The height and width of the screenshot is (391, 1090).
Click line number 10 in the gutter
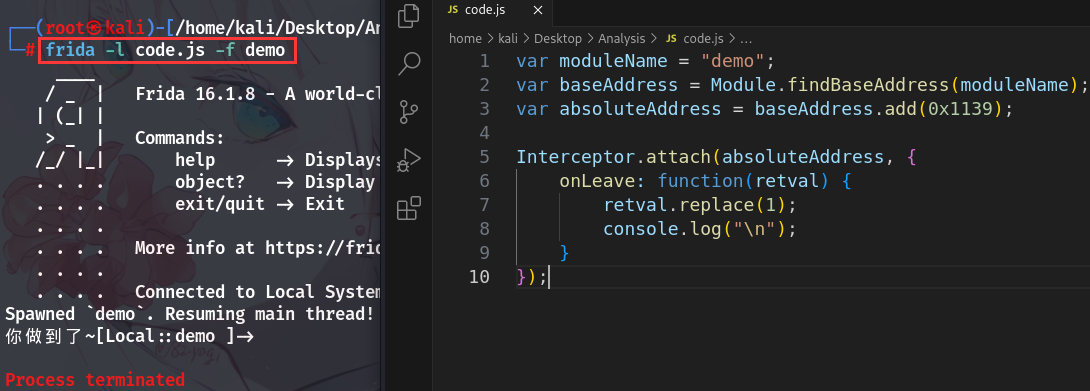tap(479, 276)
